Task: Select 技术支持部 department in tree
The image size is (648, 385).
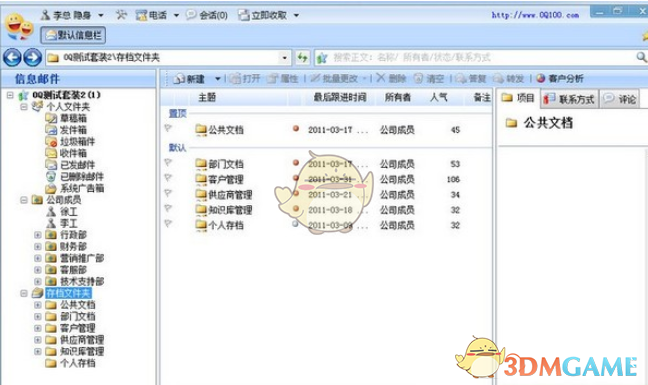Action: [x=75, y=282]
